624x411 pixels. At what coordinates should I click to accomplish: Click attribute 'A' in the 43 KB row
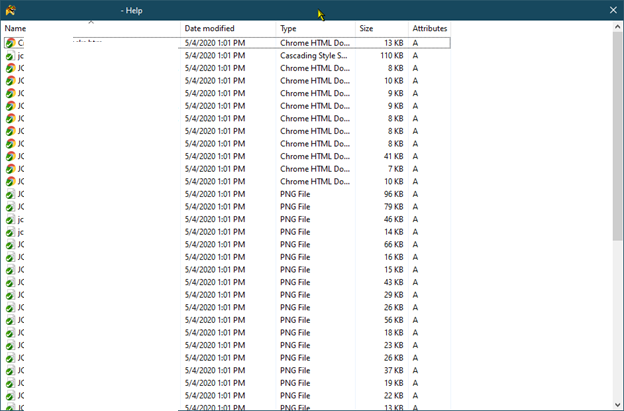point(415,282)
